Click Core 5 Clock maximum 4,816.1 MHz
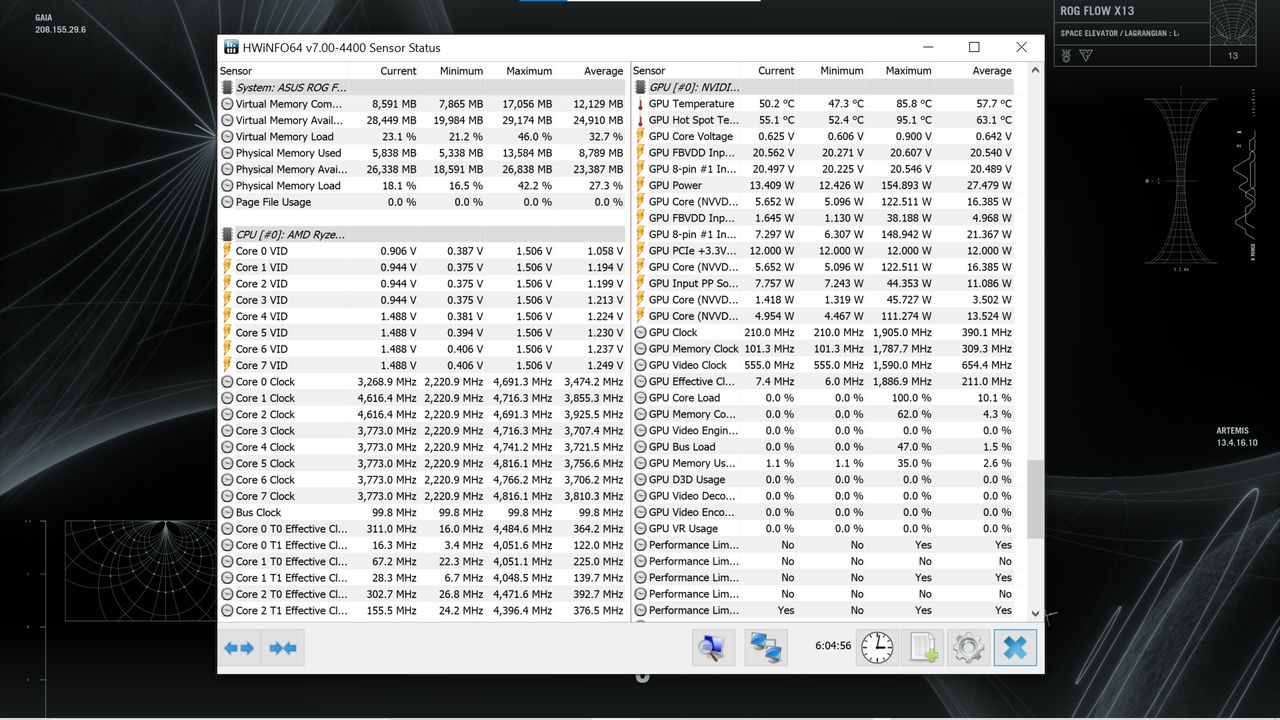The height and width of the screenshot is (720, 1280). 522,463
